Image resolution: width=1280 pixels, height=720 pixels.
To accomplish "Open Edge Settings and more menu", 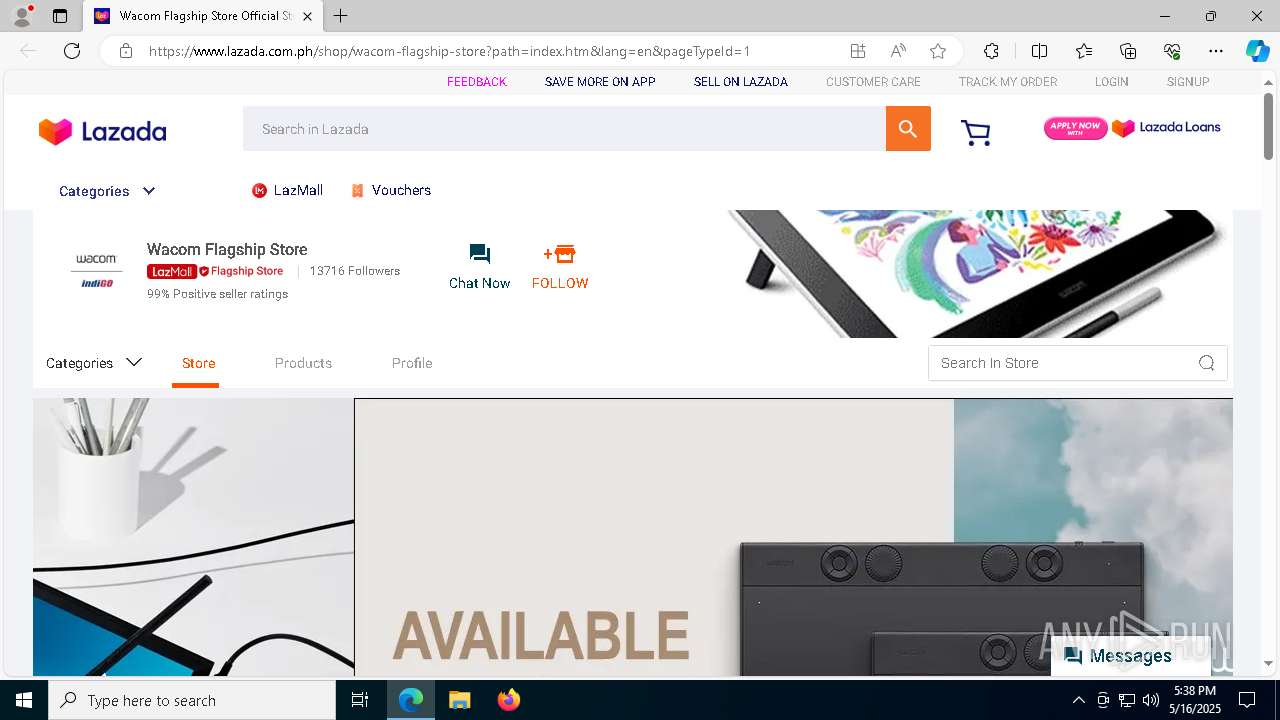I will pos(1216,51).
